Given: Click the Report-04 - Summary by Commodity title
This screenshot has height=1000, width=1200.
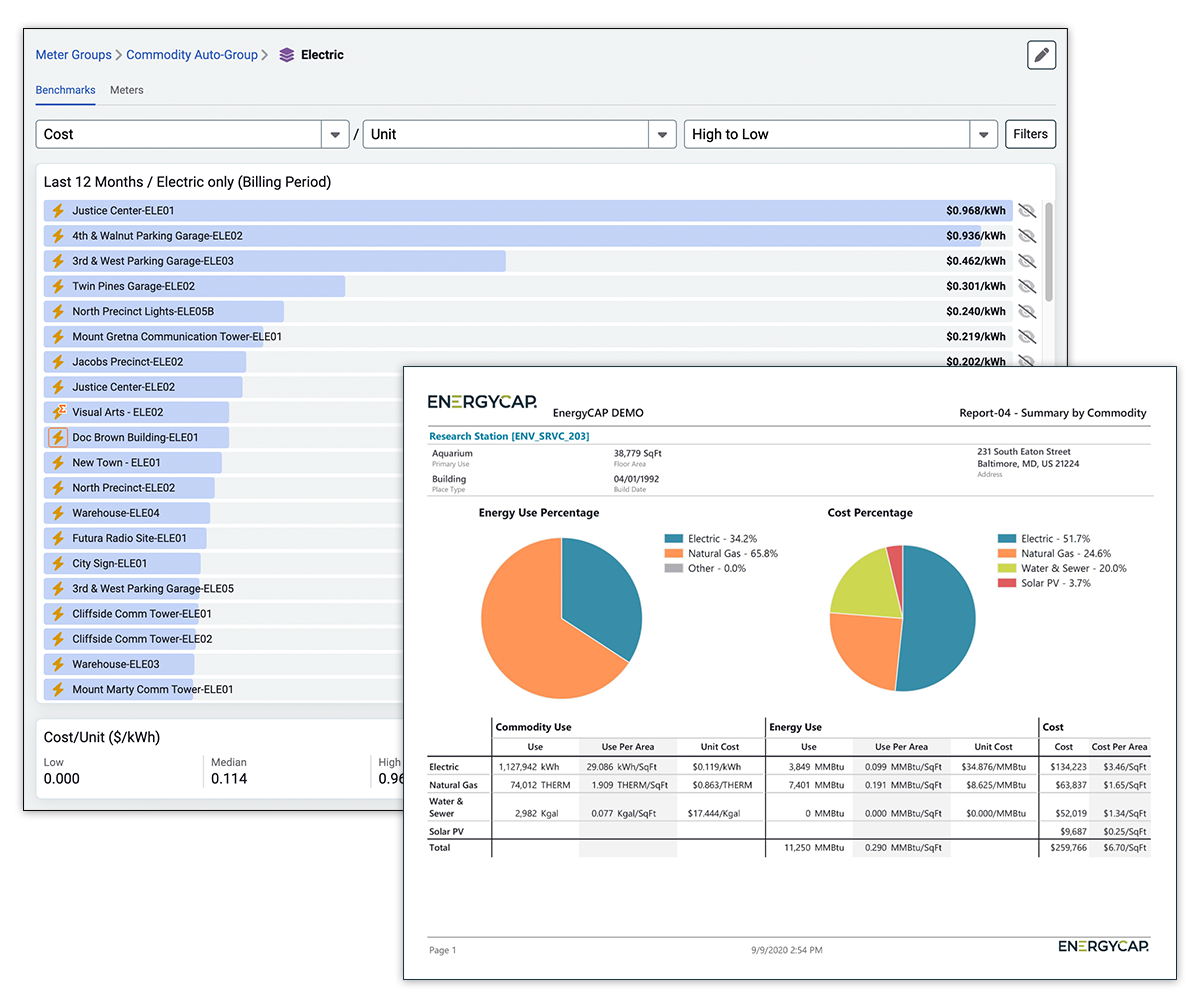Looking at the screenshot, I should [x=1052, y=412].
